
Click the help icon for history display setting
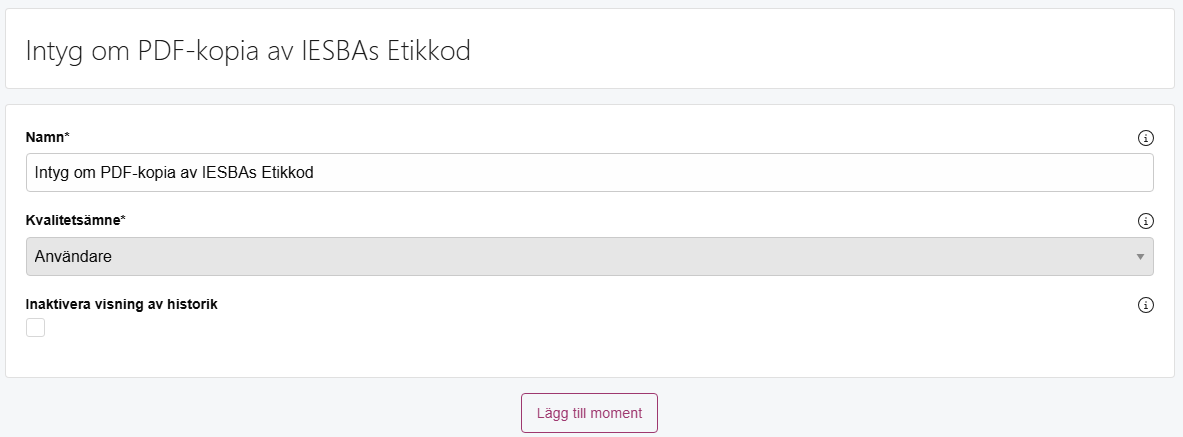click(x=1145, y=306)
